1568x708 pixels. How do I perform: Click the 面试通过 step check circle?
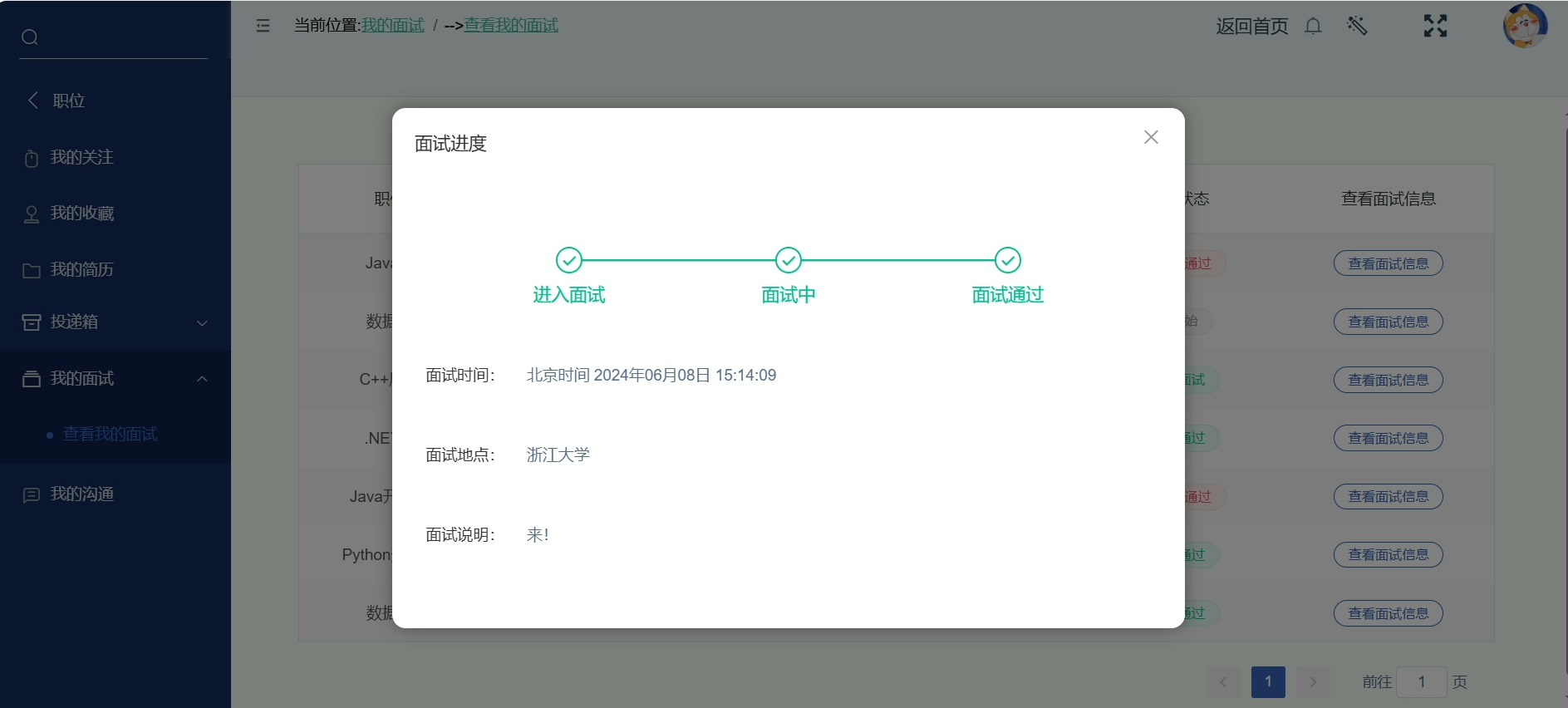[x=1008, y=260]
